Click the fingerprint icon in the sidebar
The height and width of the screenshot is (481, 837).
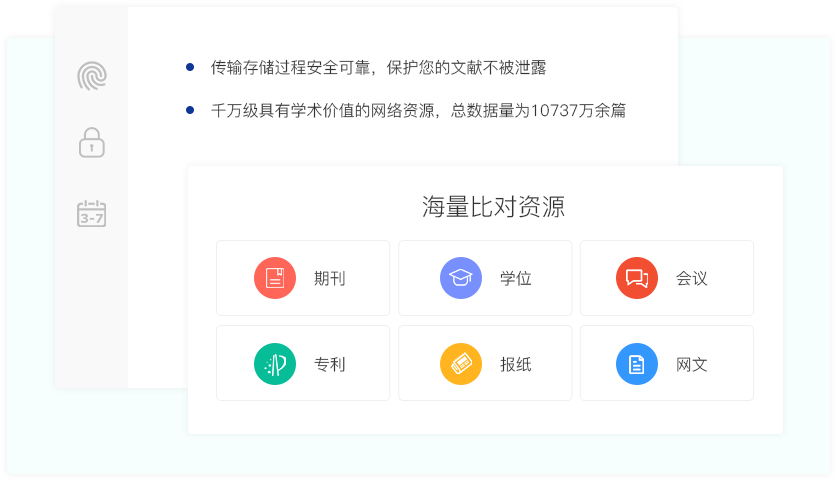tap(92, 76)
